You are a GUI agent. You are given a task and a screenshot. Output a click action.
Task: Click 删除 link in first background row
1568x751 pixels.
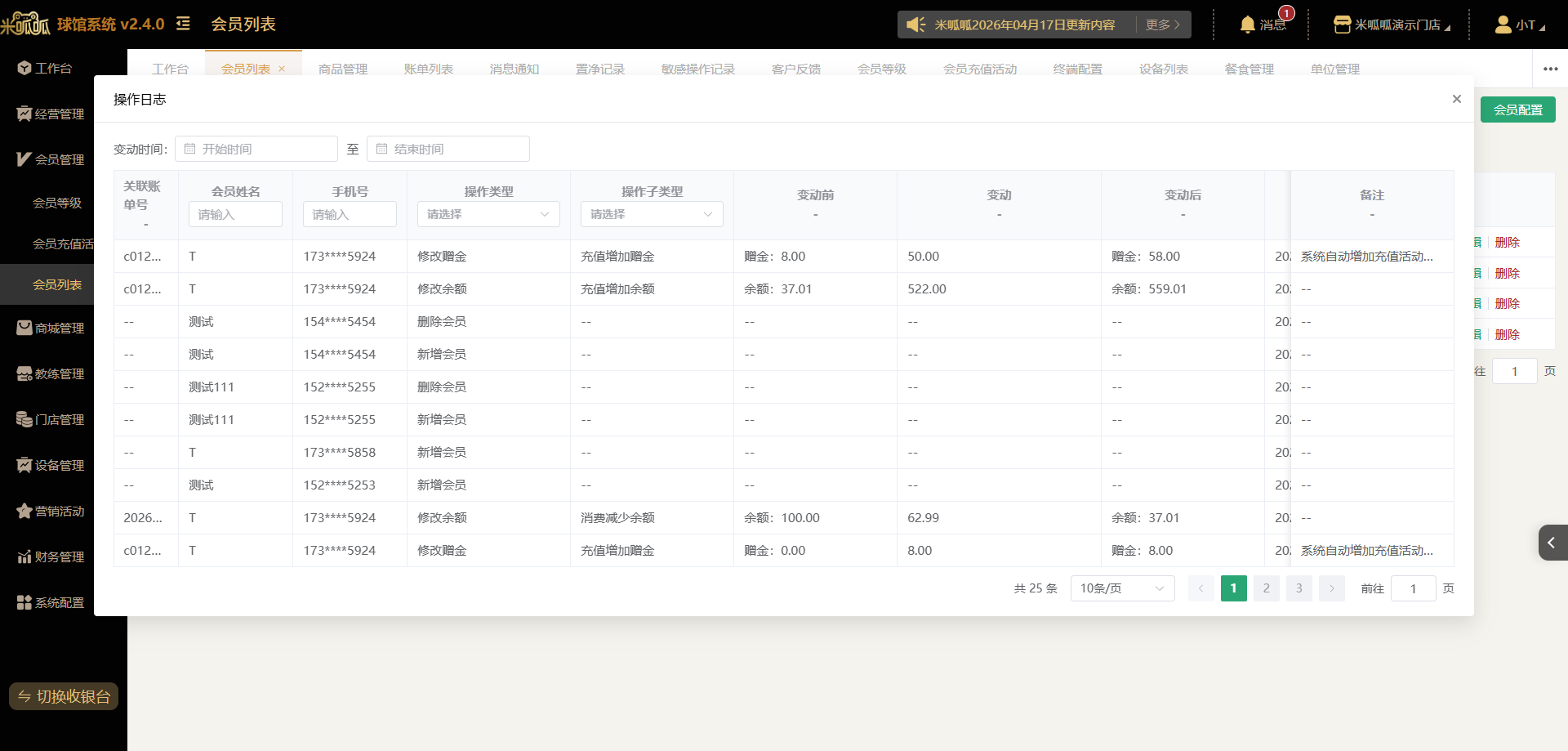(x=1507, y=243)
